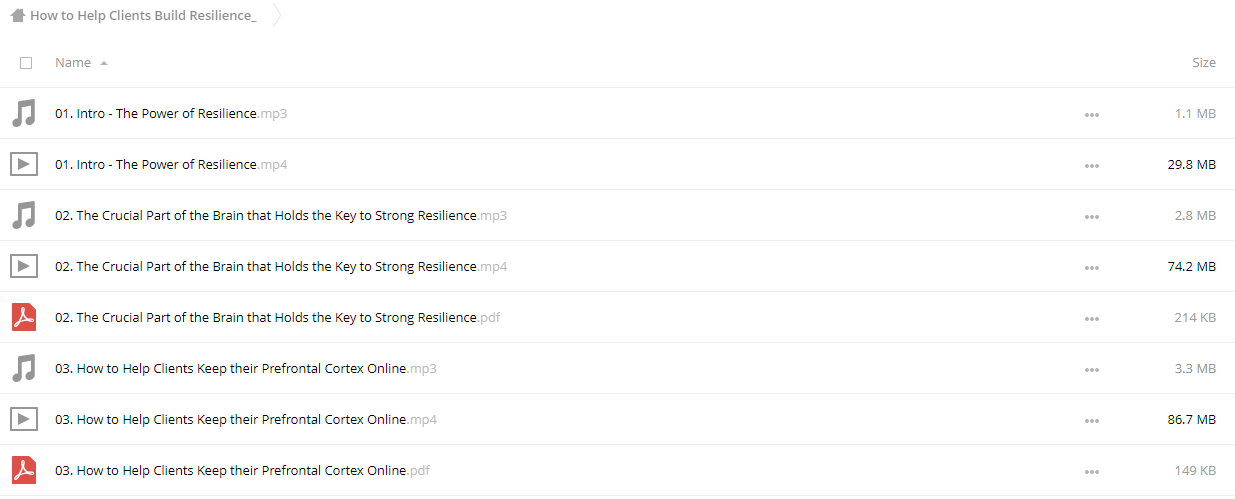Click PDF icon for 03. Prefrontal Cortex file

click(24, 470)
